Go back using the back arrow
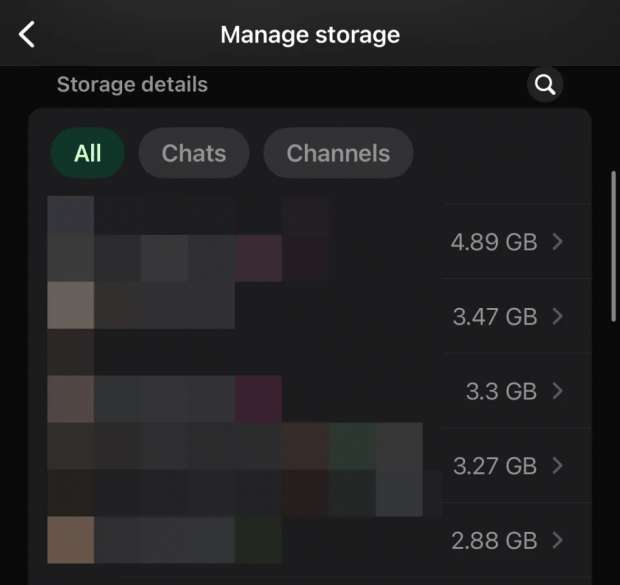This screenshot has height=585, width=620. click(x=27, y=35)
